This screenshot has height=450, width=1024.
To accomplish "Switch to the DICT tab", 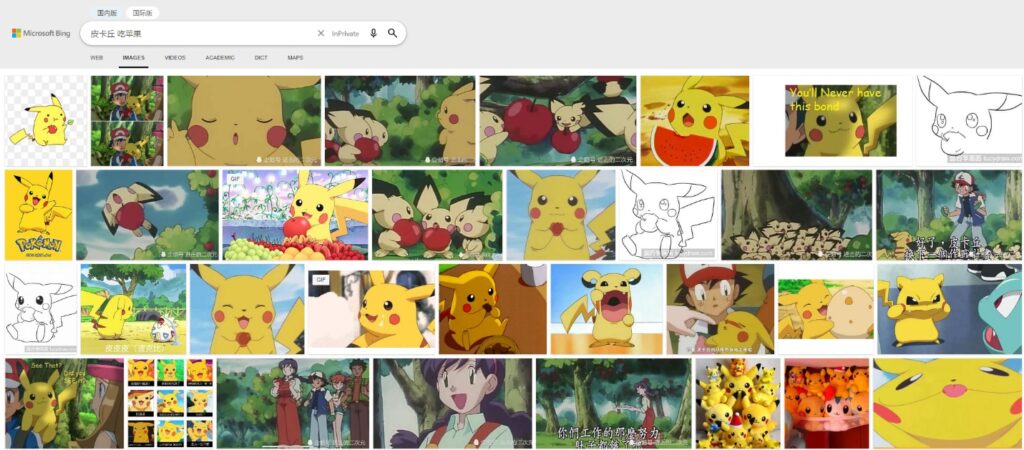I will [x=261, y=58].
